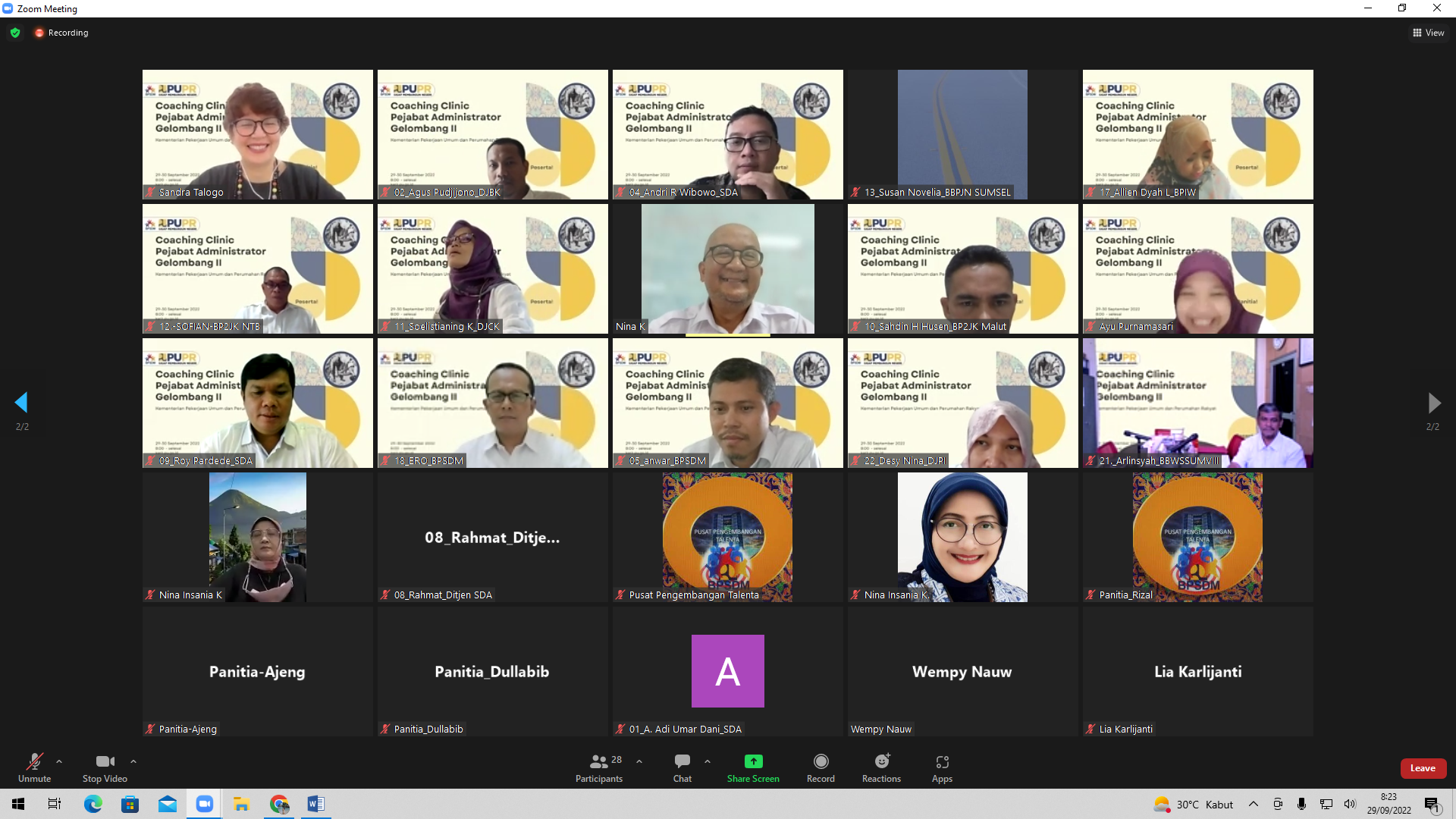Open File Explorer from the taskbar
Screen dimensions: 1456x819
click(241, 804)
